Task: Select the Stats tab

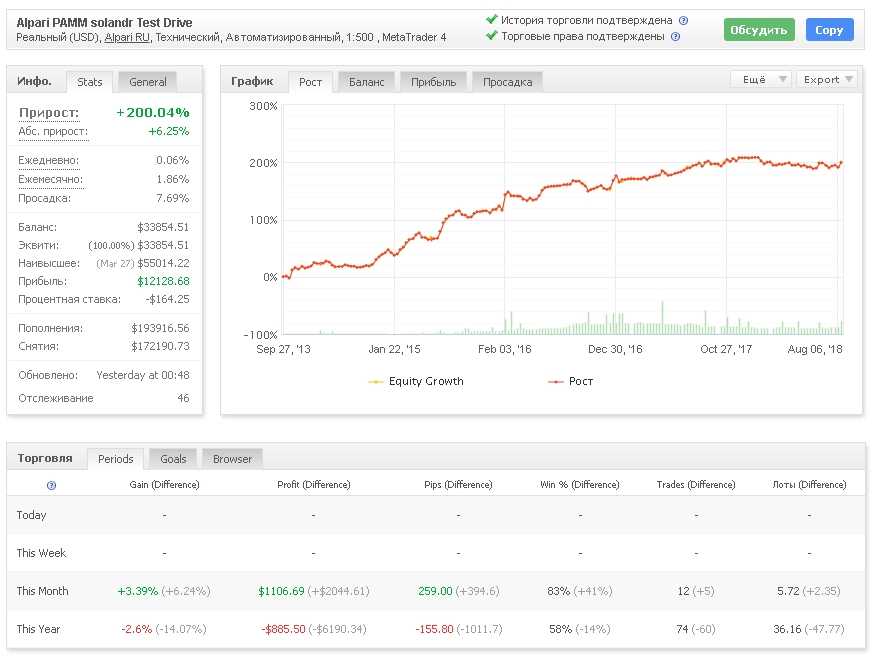Action: [x=90, y=82]
